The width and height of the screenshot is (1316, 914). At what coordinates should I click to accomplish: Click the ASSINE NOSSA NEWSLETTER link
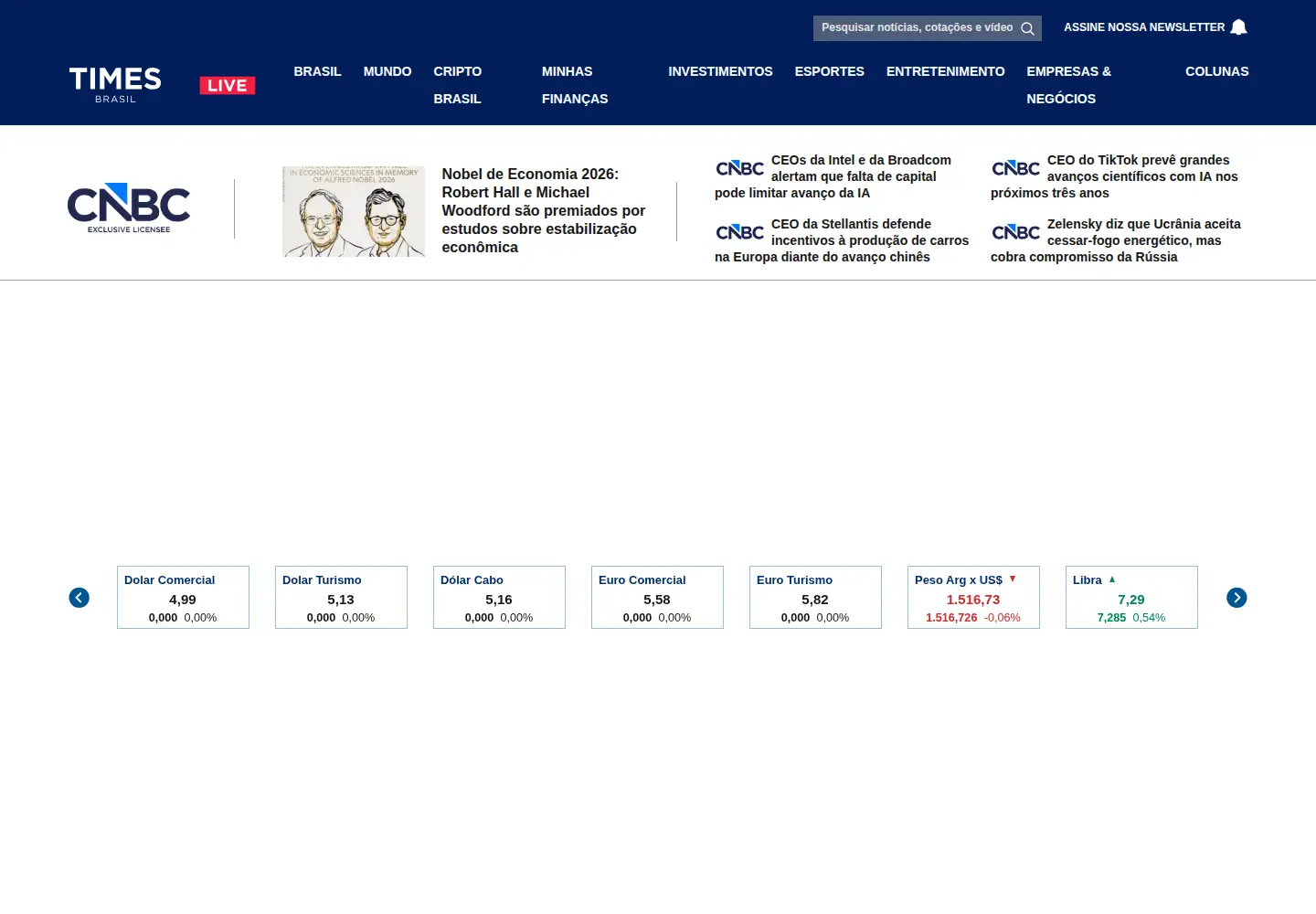[1144, 27]
